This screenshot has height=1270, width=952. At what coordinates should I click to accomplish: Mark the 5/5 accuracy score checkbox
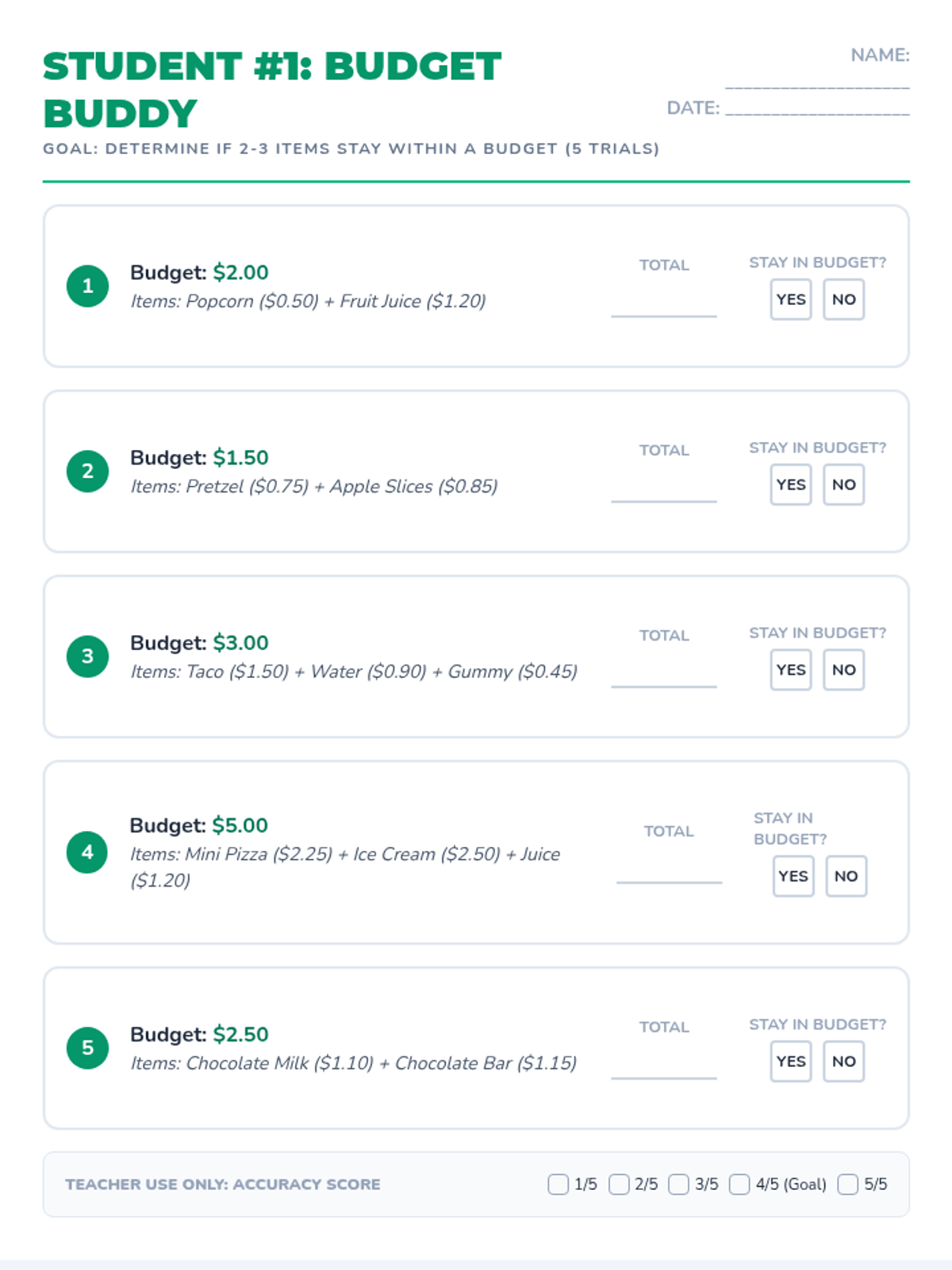coord(848,1184)
